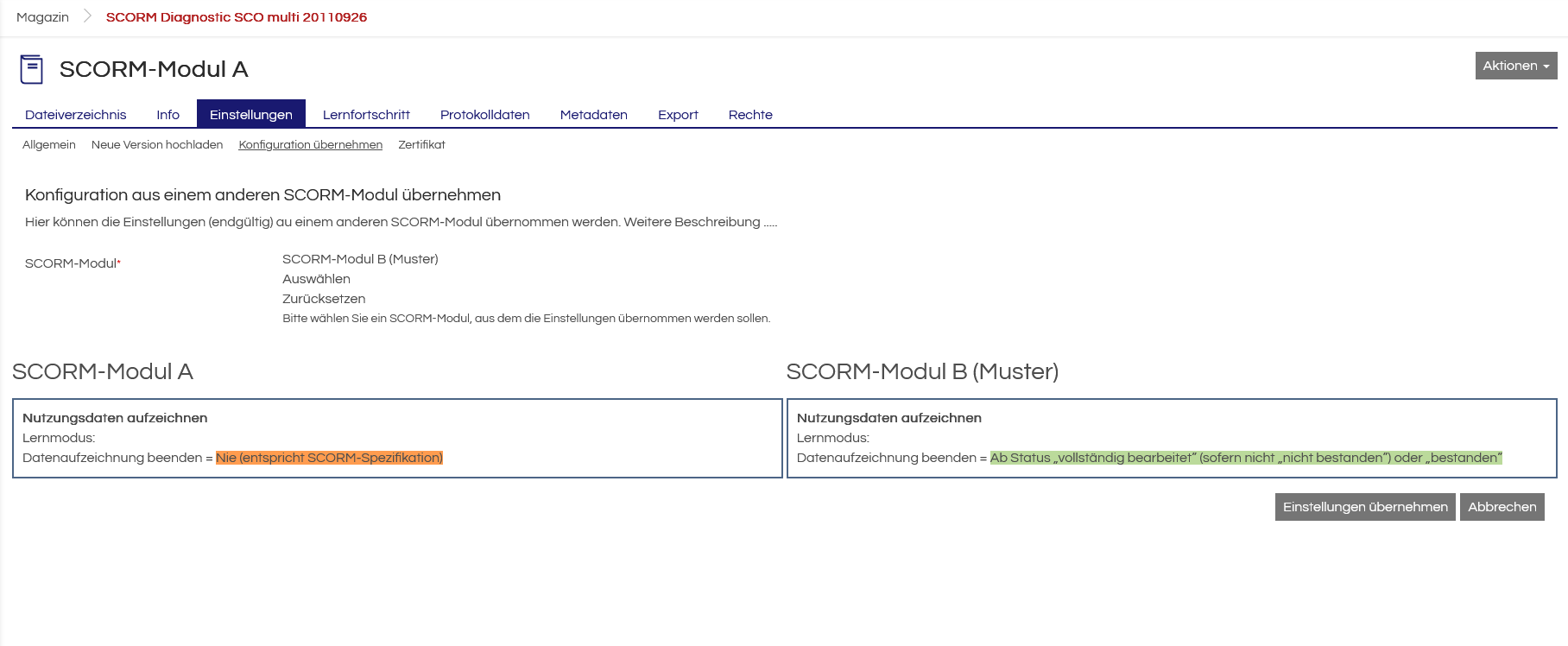Go to the Metadaten tab
The image size is (1568, 646).
tap(593, 115)
